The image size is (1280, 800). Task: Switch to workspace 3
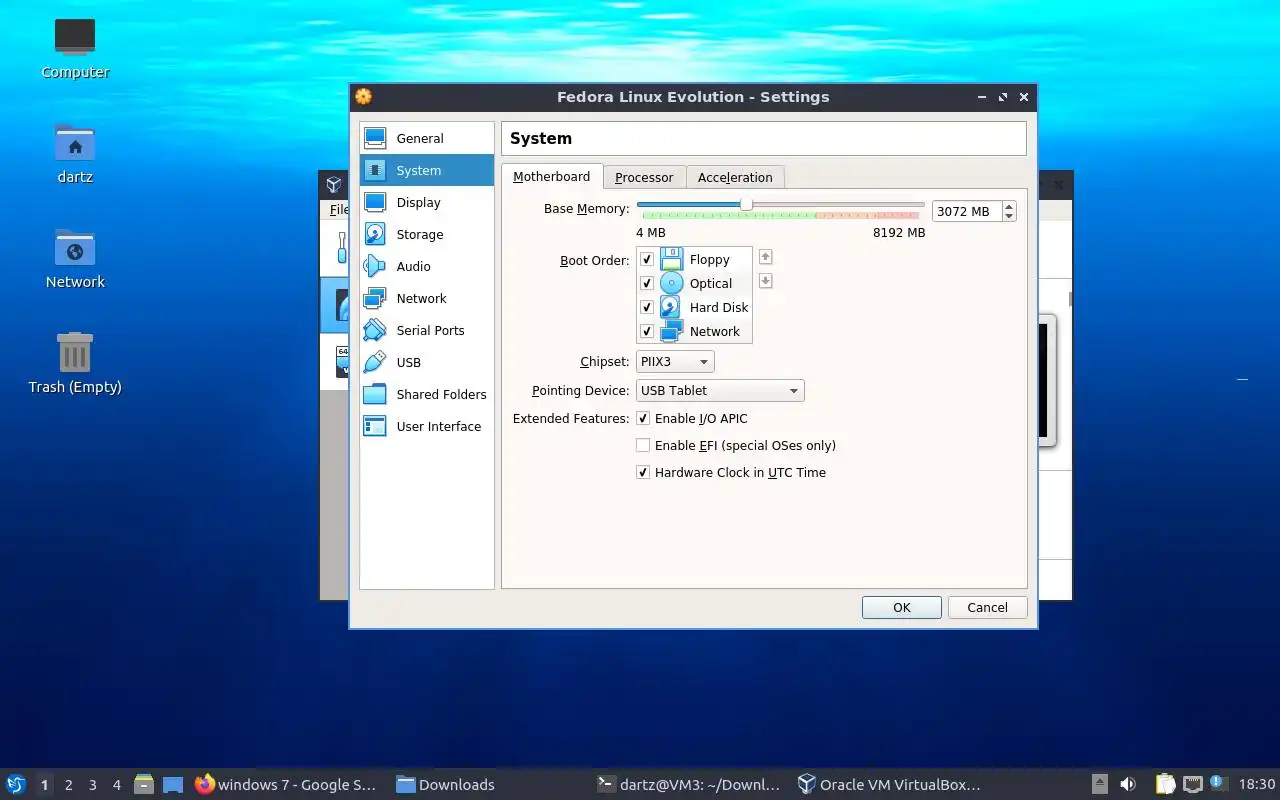(93, 785)
